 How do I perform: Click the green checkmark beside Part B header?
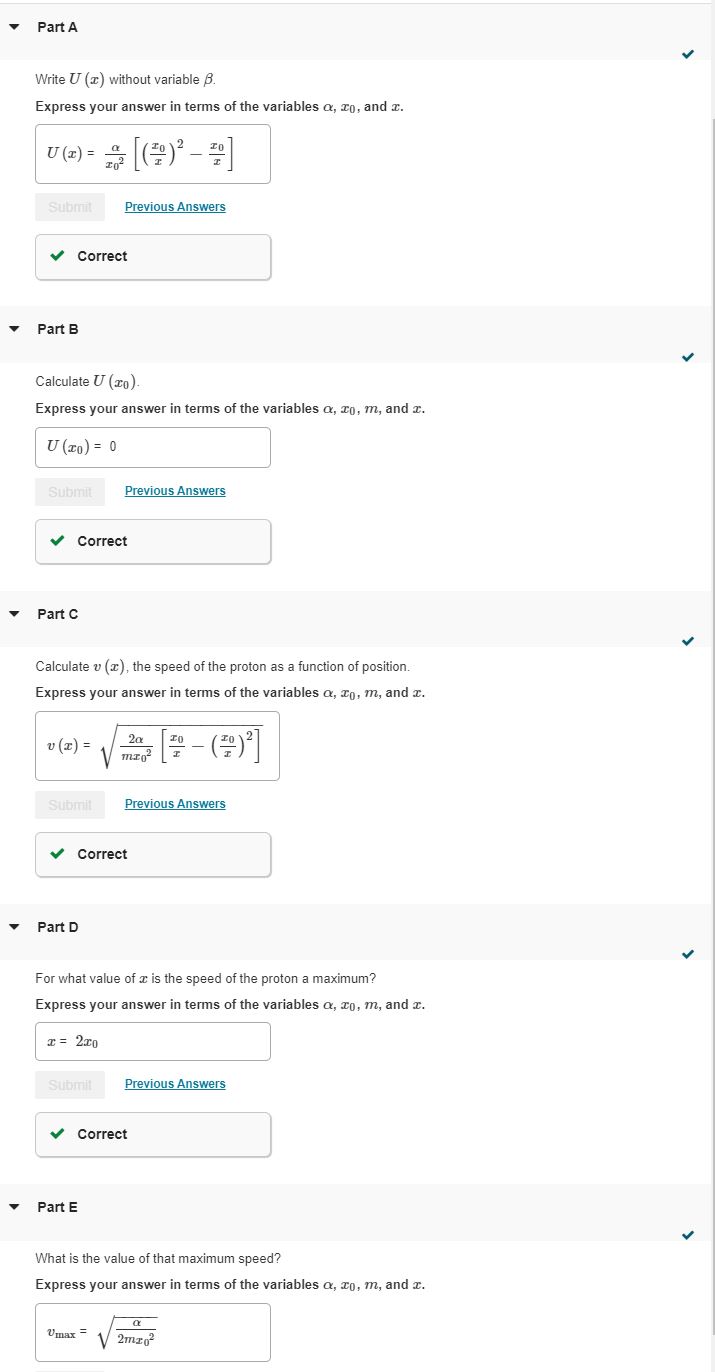pyautogui.click(x=687, y=355)
